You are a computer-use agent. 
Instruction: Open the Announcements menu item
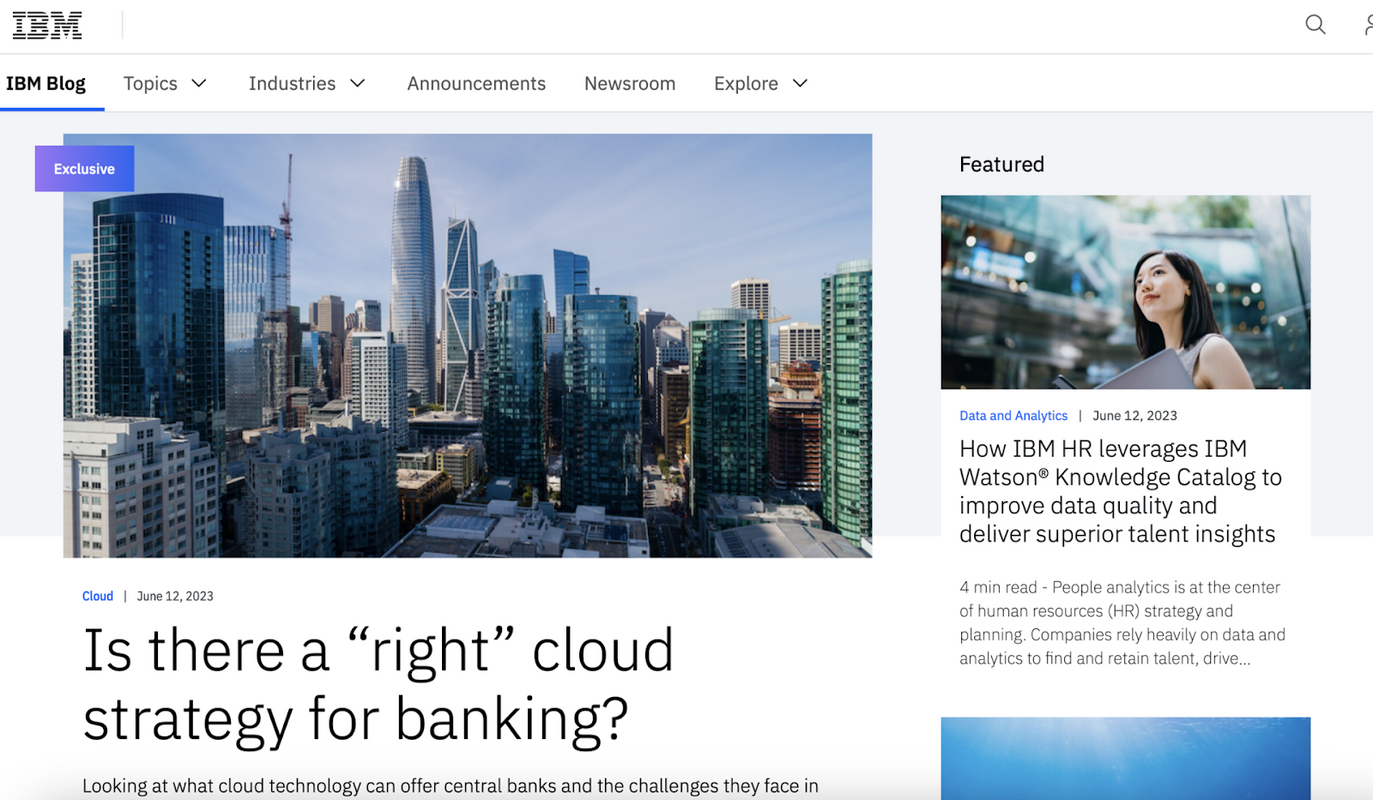476,84
